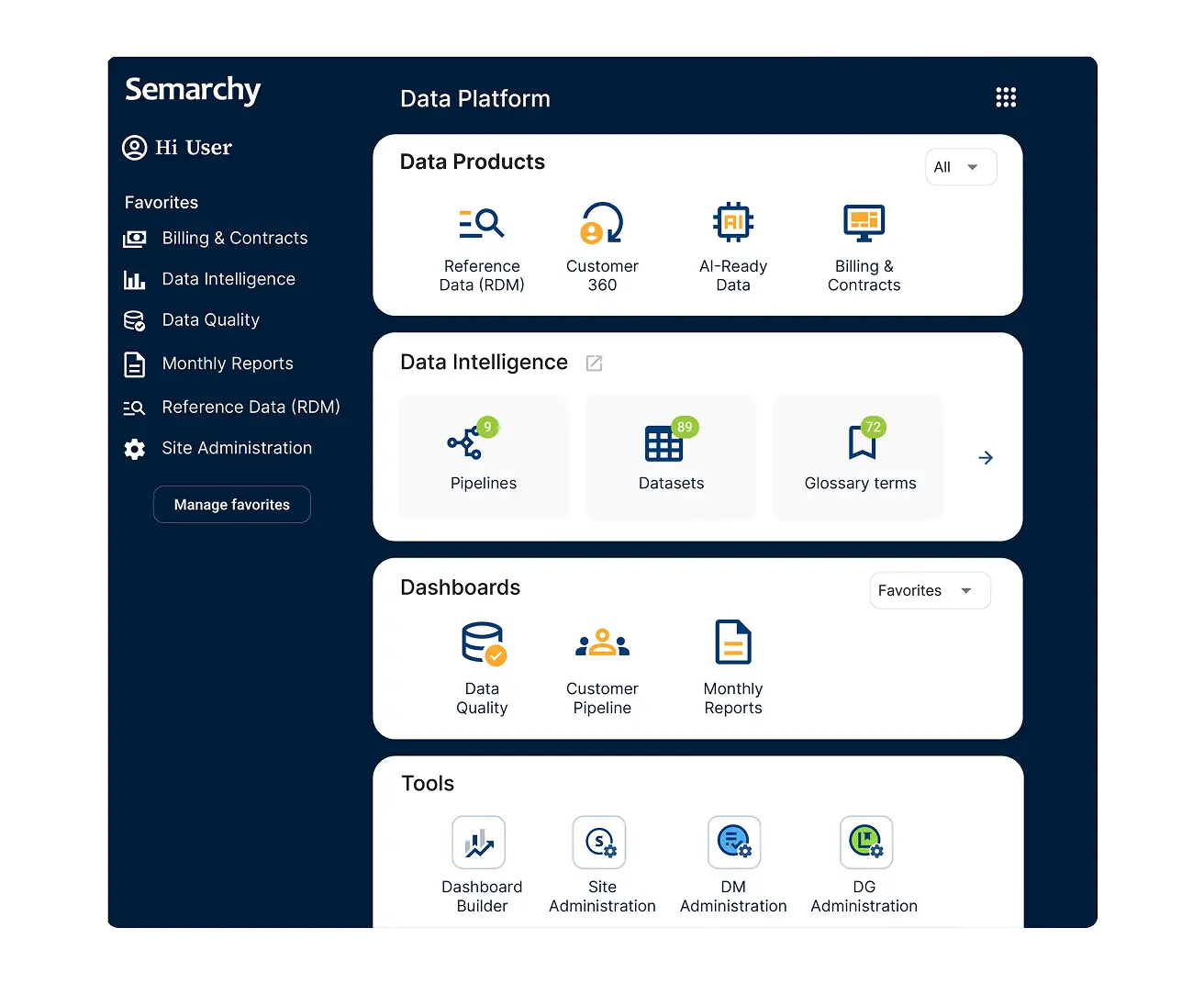The image size is (1204, 1006).
Task: Click the Glossary terms label text
Action: (861, 484)
